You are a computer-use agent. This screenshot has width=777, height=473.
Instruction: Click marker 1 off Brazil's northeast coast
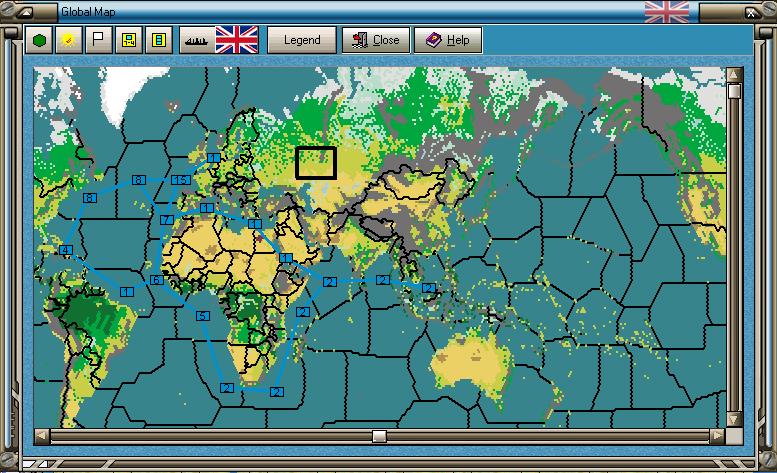[127, 292]
